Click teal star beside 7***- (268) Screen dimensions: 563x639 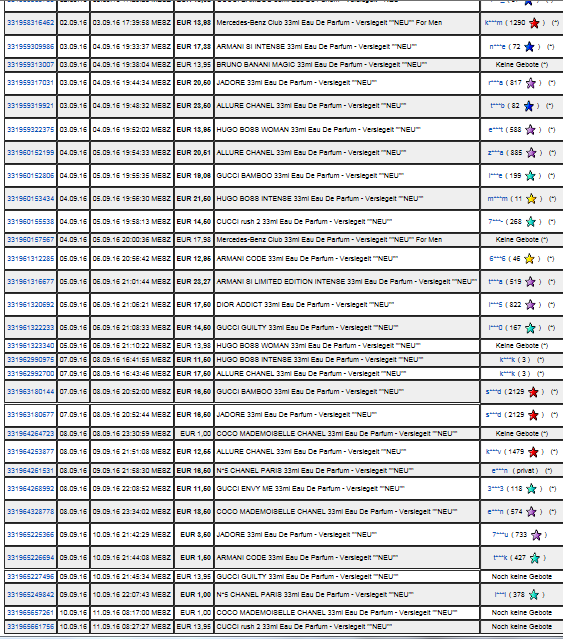tap(530, 222)
